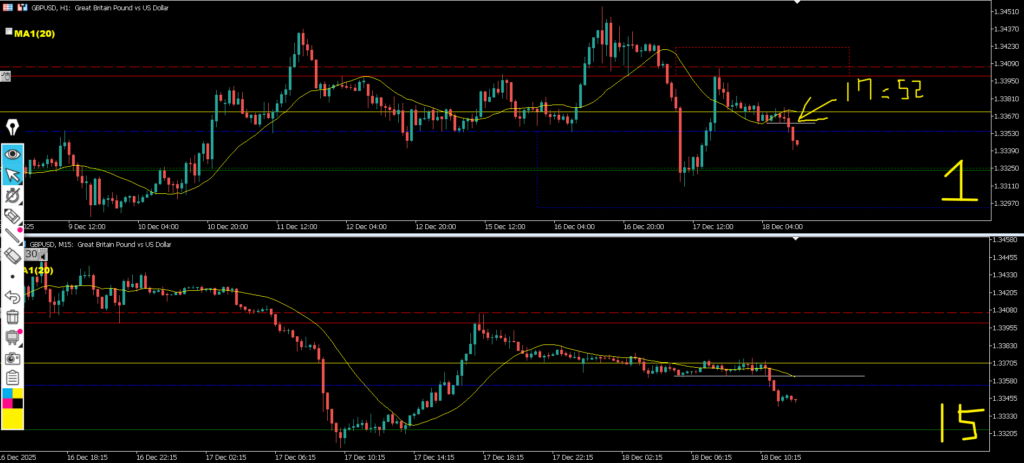Toggle the MA1(20) indicator checkbox
The height and width of the screenshot is (463, 1024).
(8, 32)
